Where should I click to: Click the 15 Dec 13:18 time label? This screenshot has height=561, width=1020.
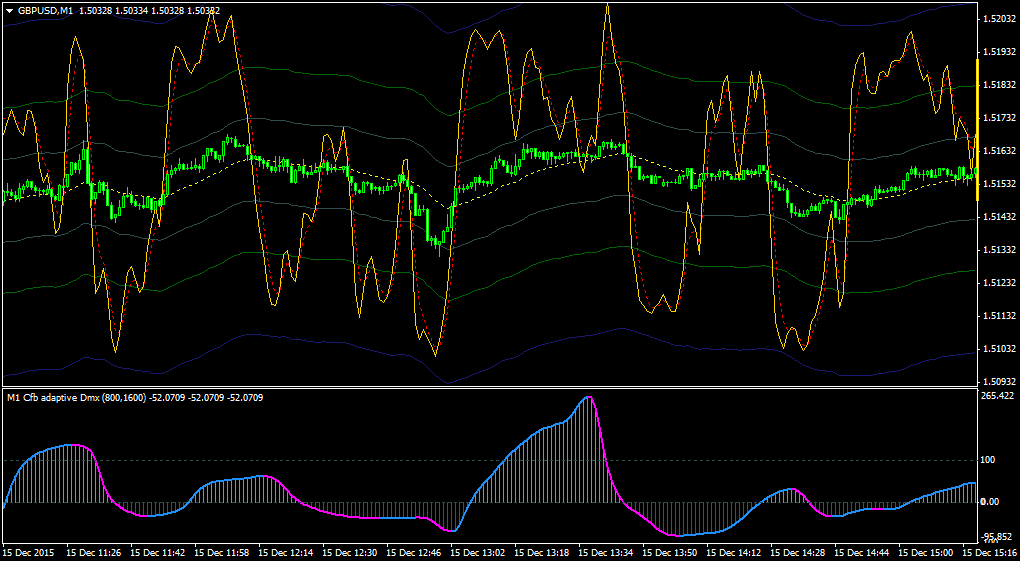point(543,552)
